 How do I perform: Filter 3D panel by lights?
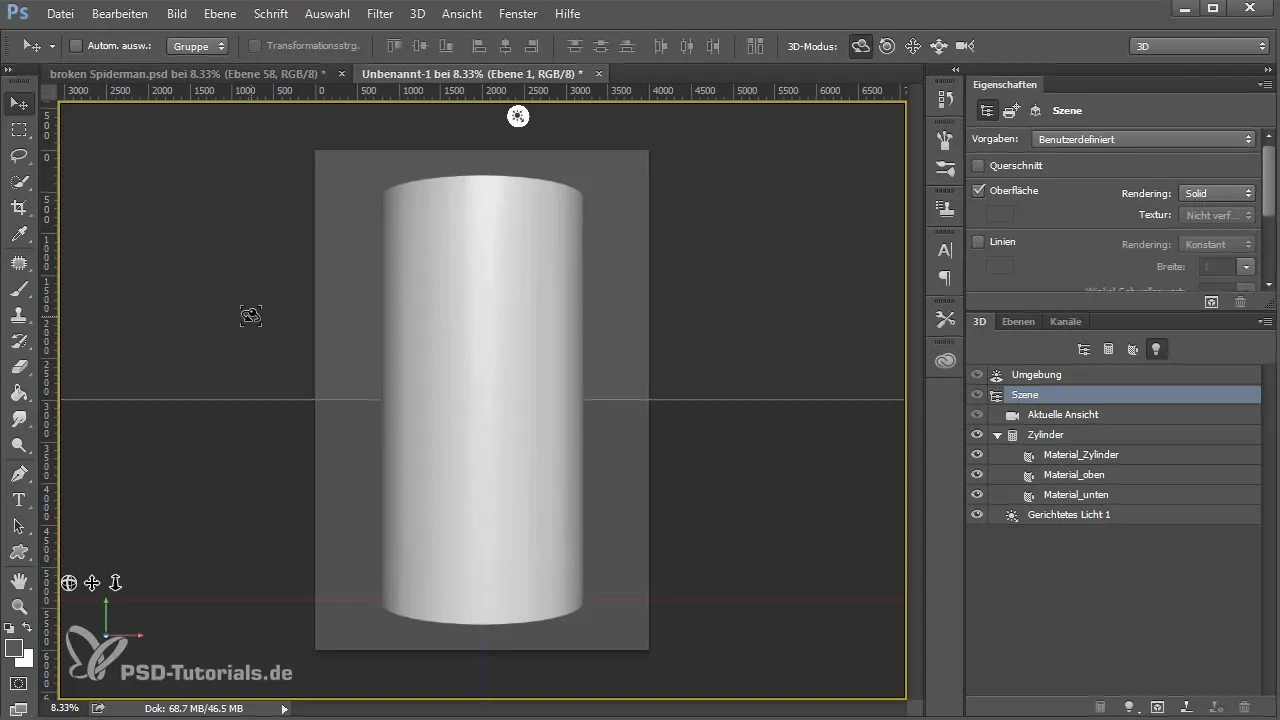(x=1156, y=349)
